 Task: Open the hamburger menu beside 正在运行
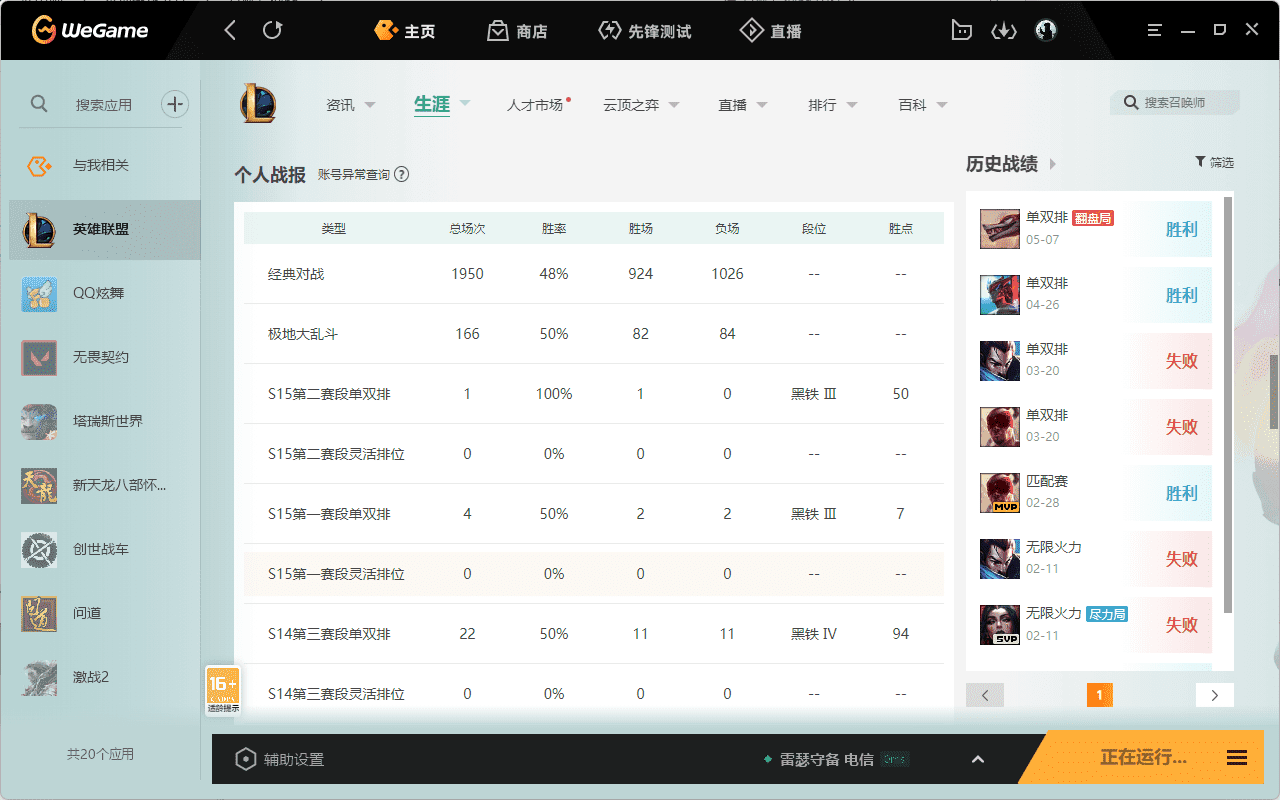coord(1237,758)
